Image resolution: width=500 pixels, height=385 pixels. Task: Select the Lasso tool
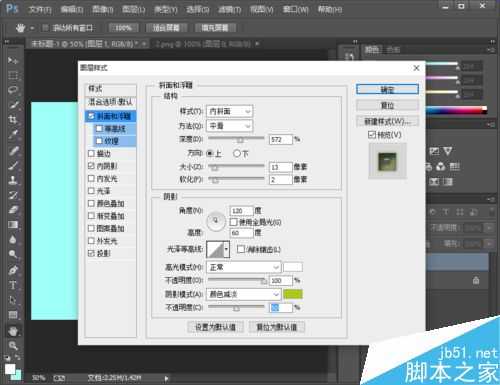tap(13, 90)
